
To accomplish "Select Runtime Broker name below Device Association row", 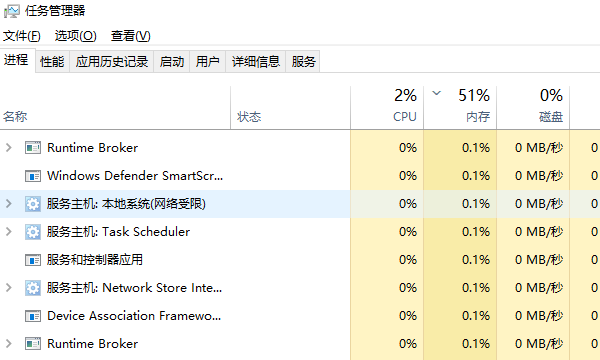I will (92, 344).
